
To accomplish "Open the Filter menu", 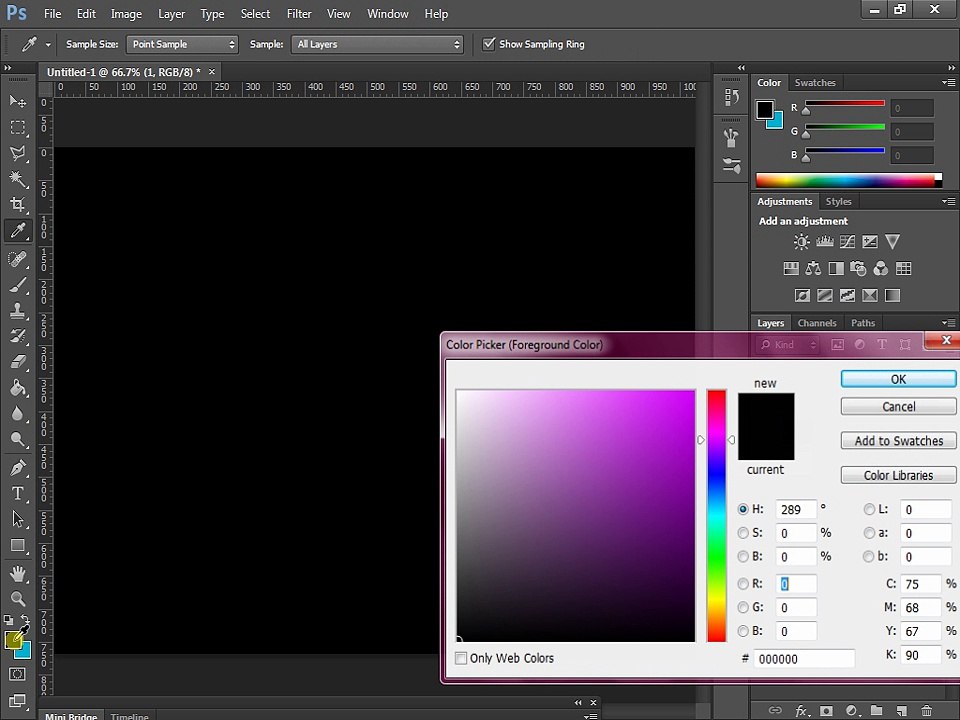I will pos(299,13).
